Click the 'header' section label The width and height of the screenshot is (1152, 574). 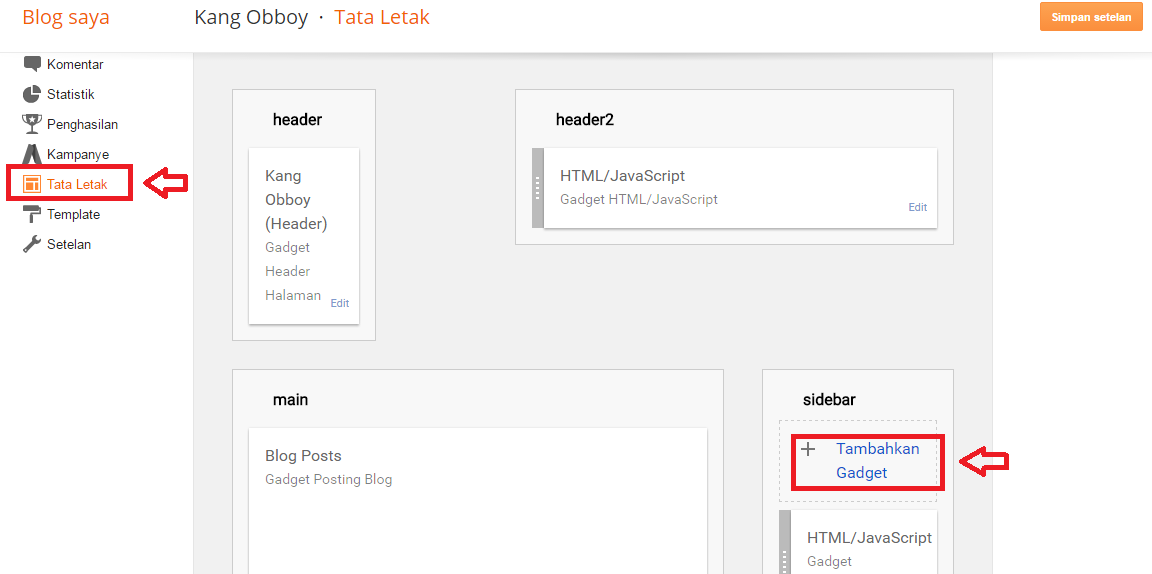pyautogui.click(x=298, y=119)
